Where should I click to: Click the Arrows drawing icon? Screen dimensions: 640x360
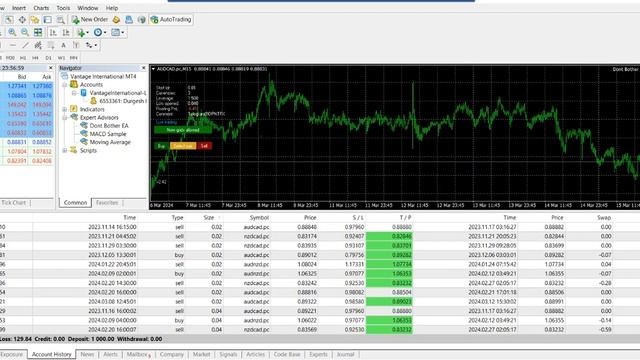89,45
